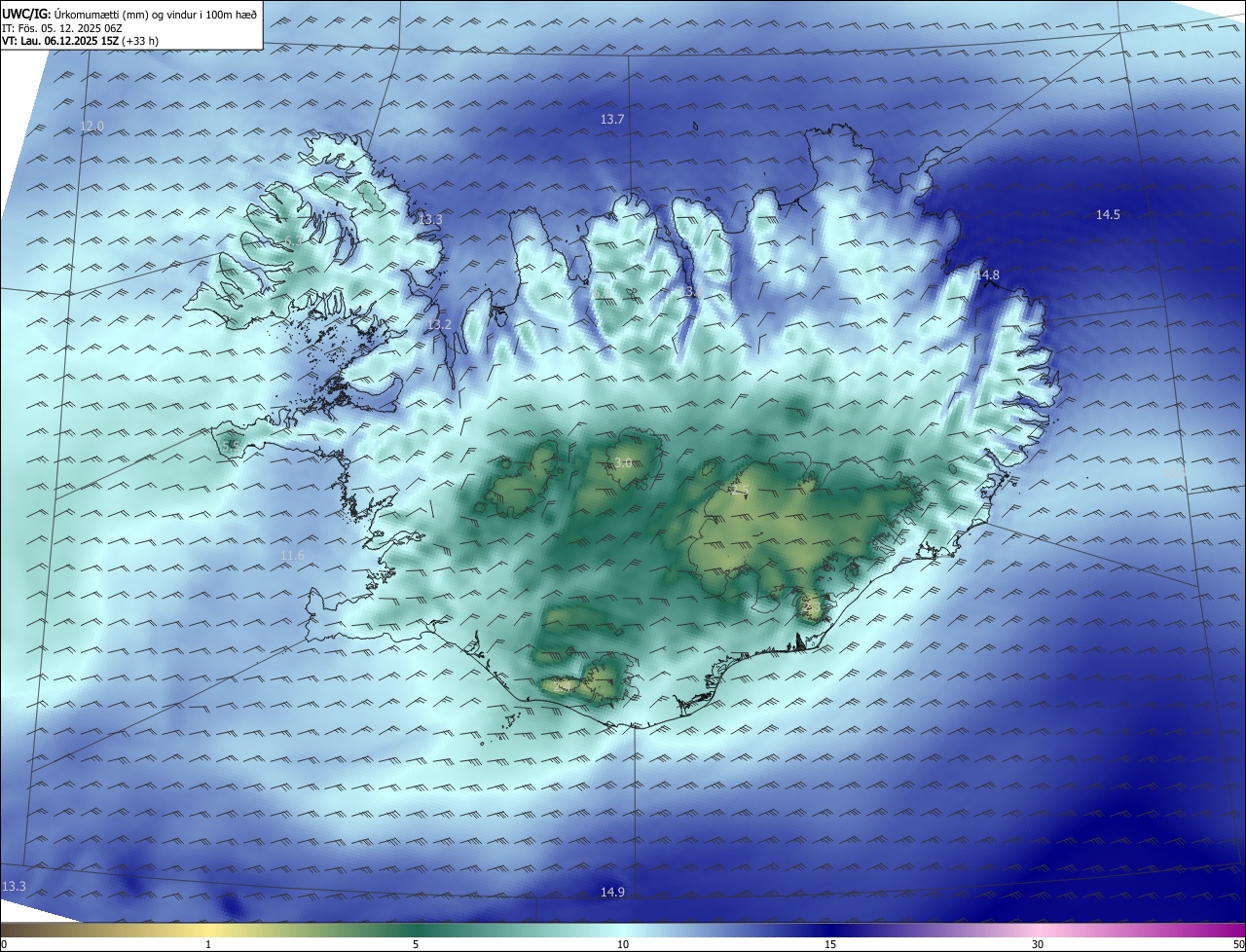Viewport: 1246px width, 952px height.
Task: Select the VT: Lau. 06.12.2025 15Z line
Action: [81, 41]
